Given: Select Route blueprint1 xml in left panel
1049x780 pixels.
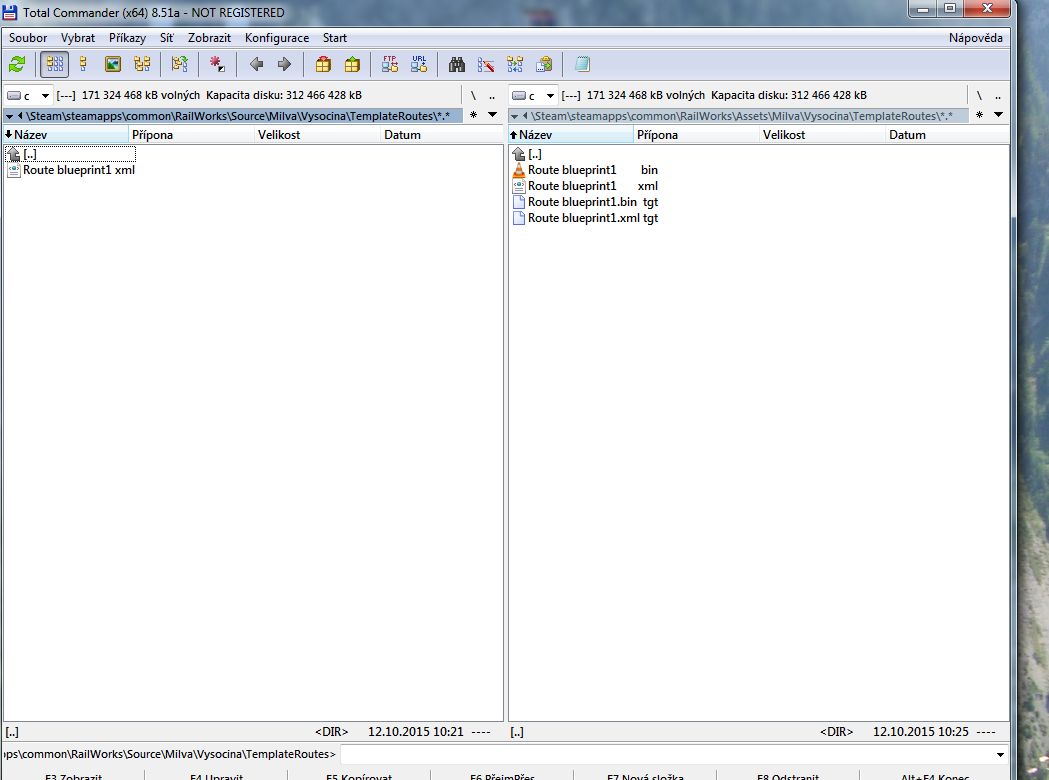Looking at the screenshot, I should pos(71,170).
